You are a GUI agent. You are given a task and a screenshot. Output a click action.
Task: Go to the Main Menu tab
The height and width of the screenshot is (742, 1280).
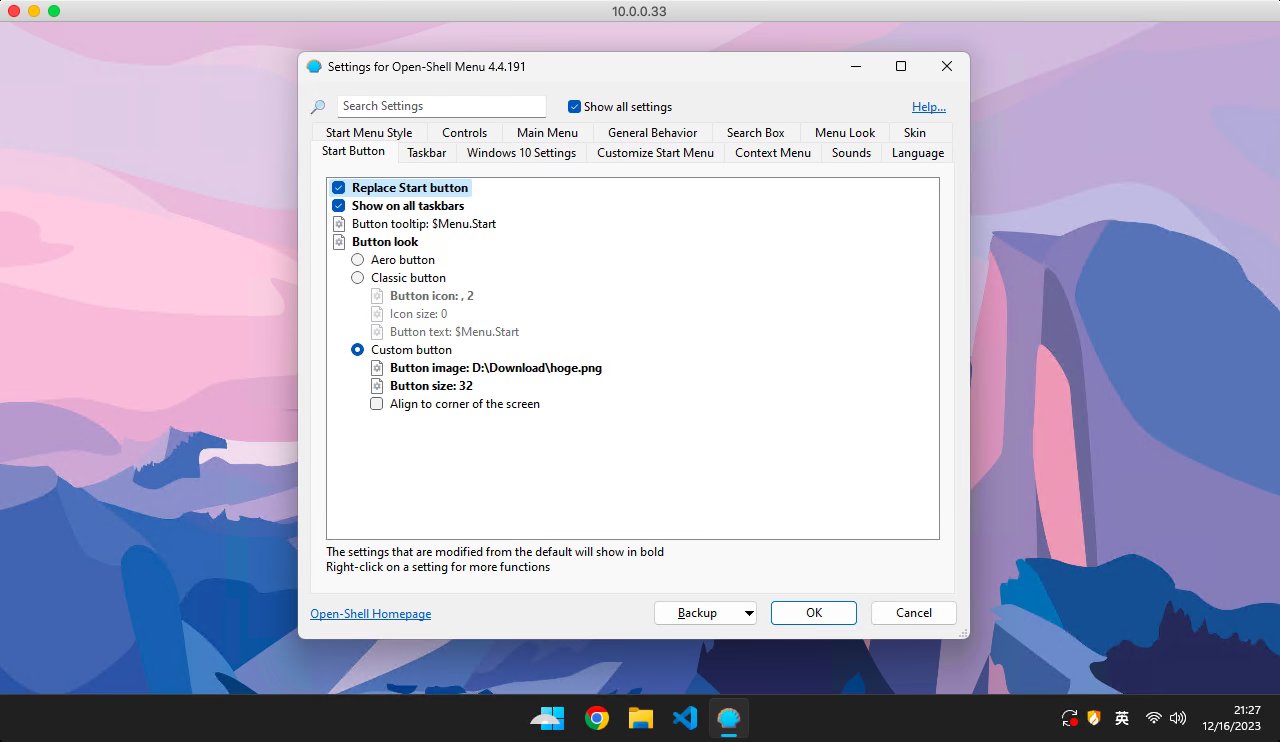(x=547, y=133)
